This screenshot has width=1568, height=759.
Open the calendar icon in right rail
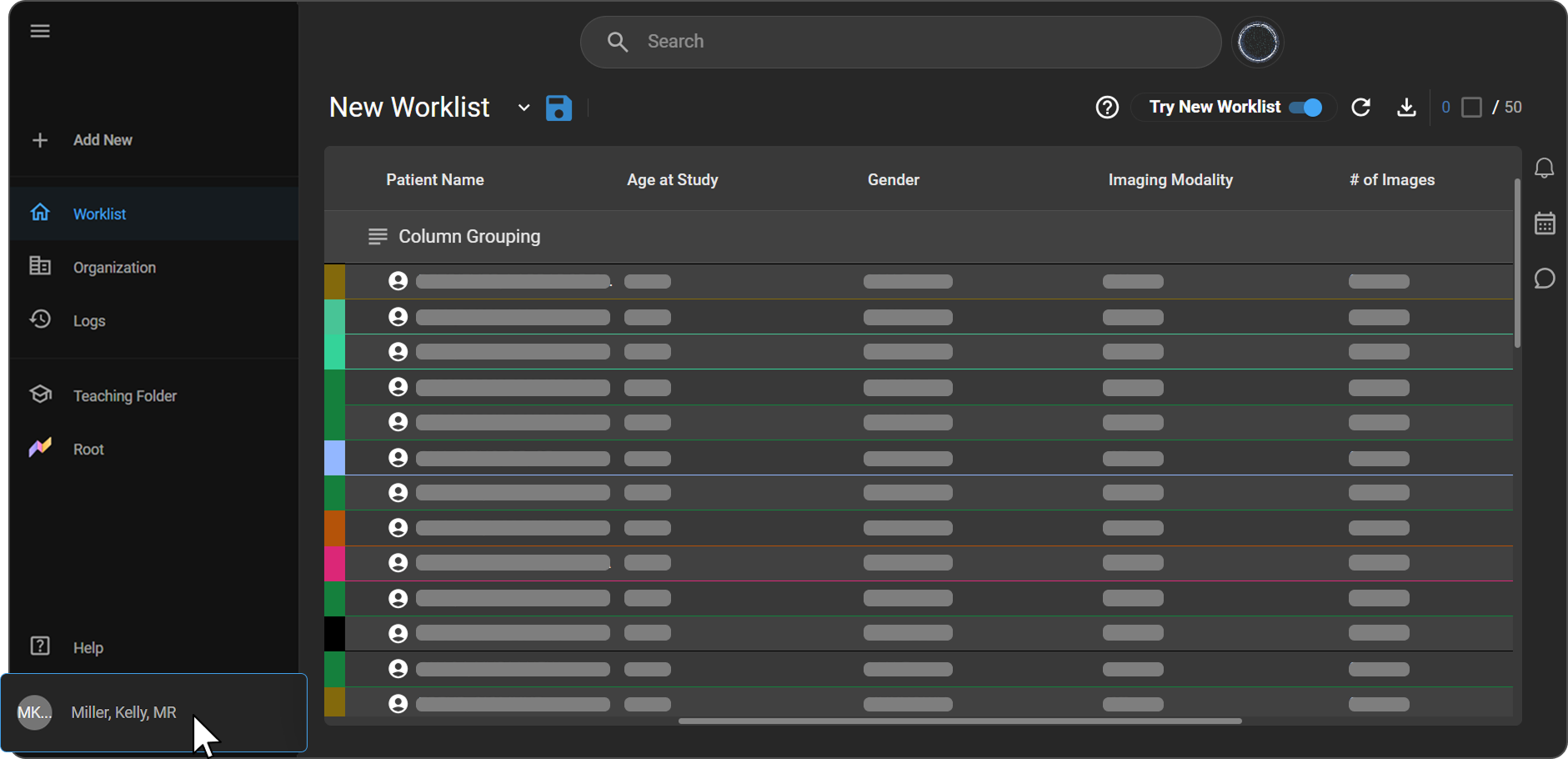tap(1545, 224)
